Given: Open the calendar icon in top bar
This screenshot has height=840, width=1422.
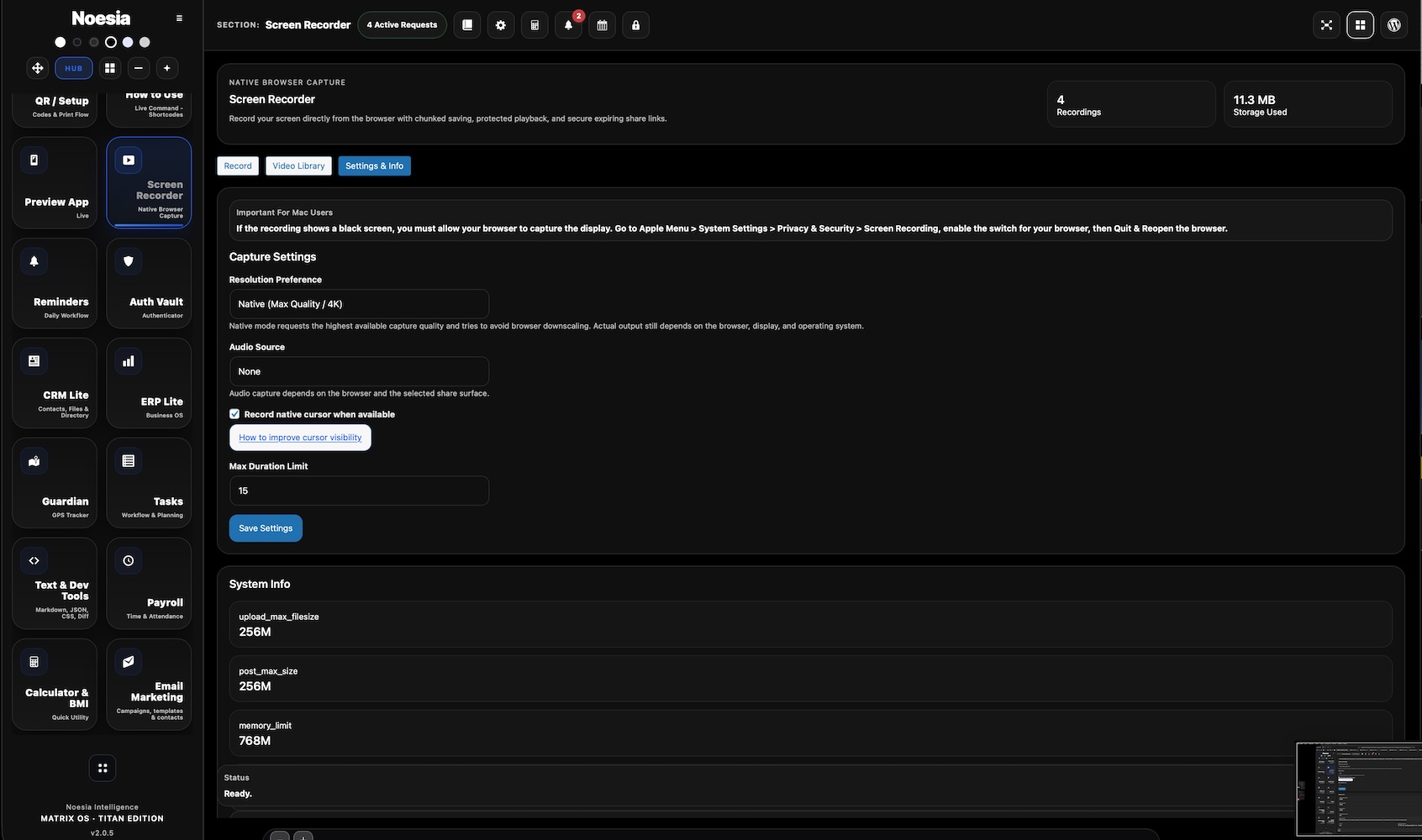Looking at the screenshot, I should pos(602,25).
